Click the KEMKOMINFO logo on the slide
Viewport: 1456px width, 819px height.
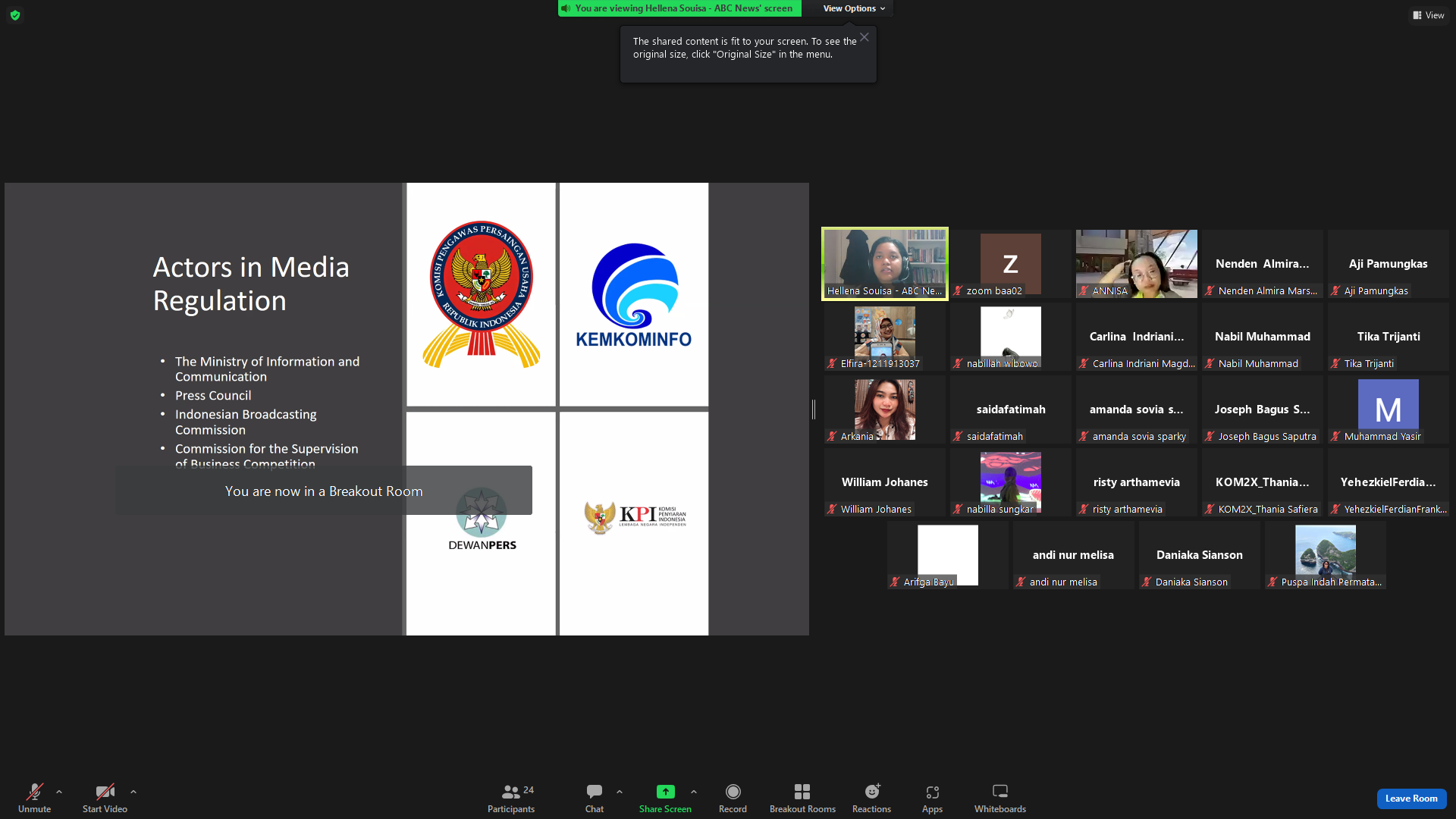coord(634,295)
